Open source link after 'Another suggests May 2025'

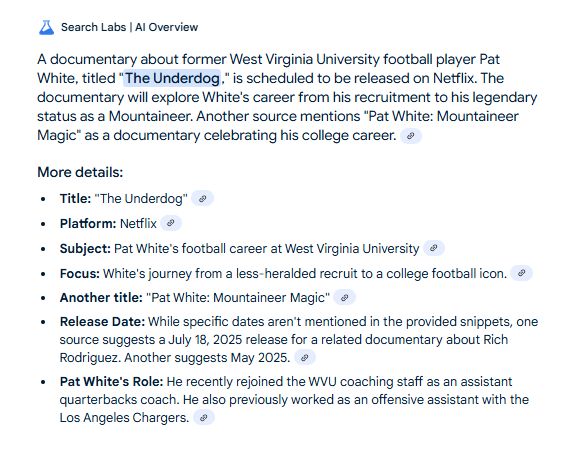(305, 358)
